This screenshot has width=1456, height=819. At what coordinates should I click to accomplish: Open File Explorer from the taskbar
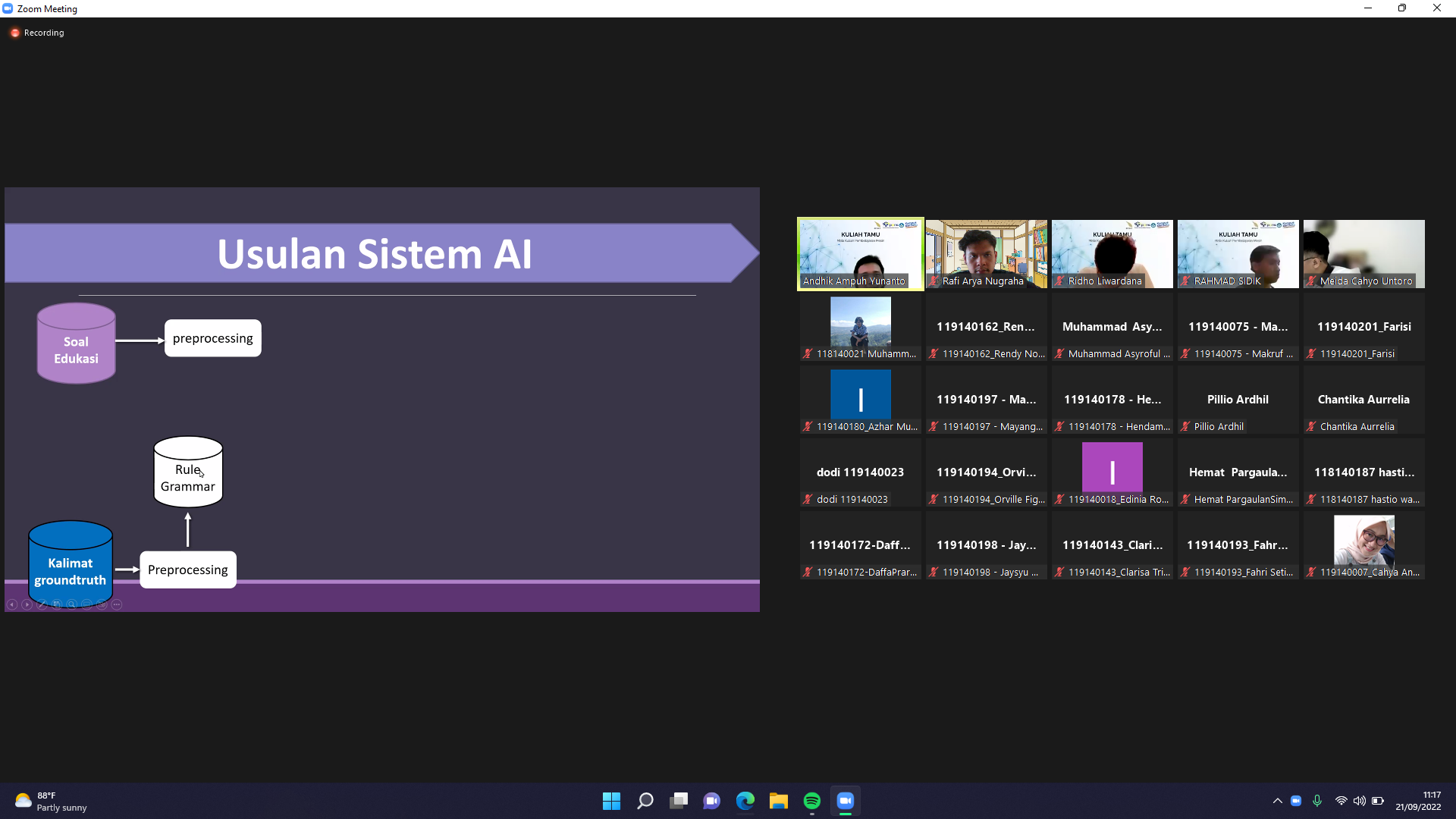[x=778, y=801]
